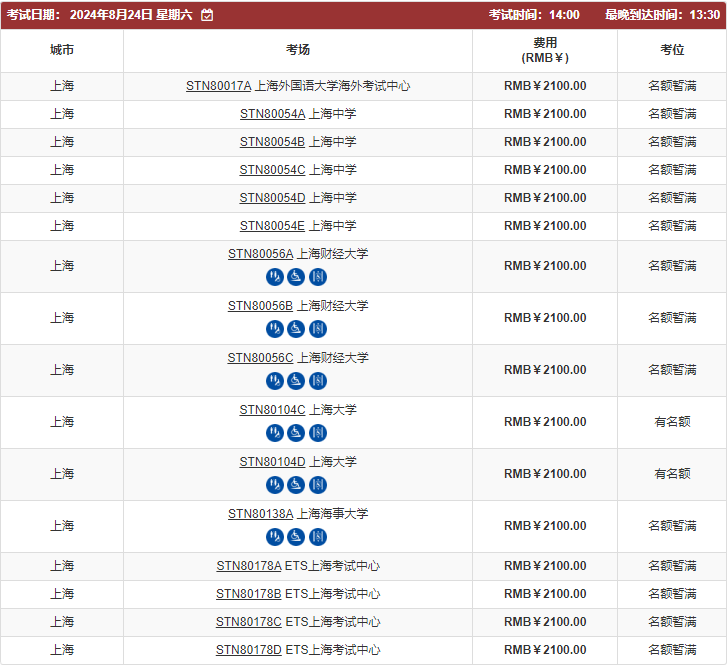Open the STN80104C test center link

(x=272, y=410)
